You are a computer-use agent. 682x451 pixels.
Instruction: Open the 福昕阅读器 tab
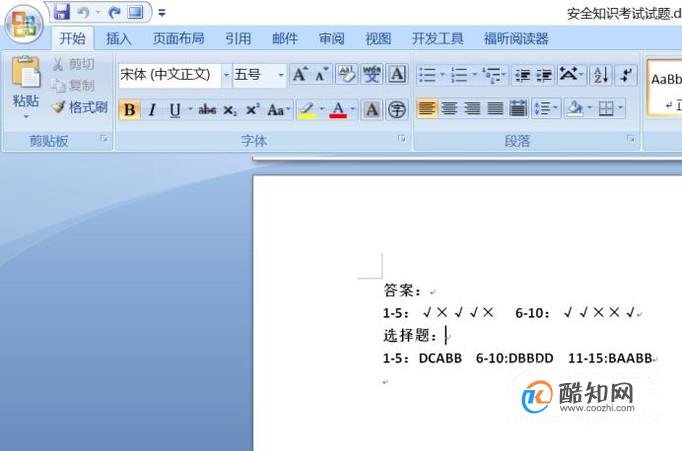(516, 38)
